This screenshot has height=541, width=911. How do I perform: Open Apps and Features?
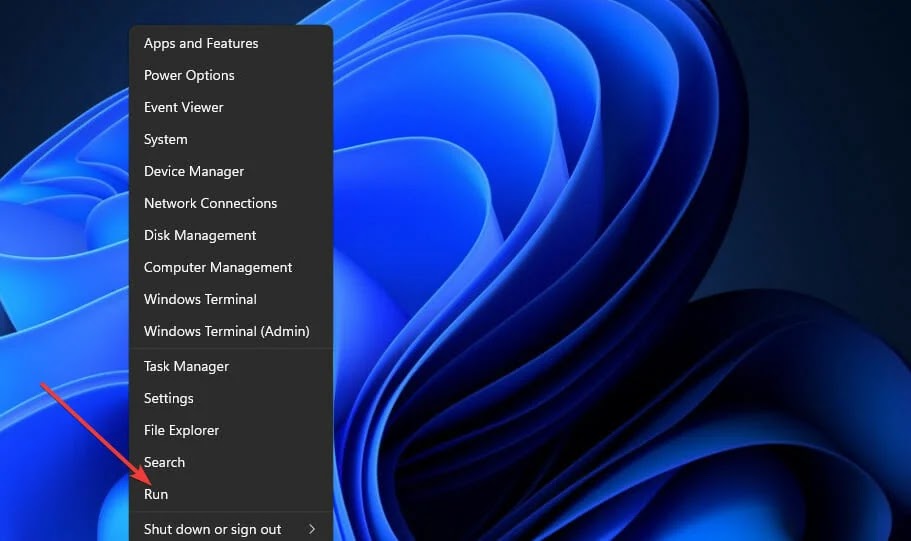coord(231,44)
